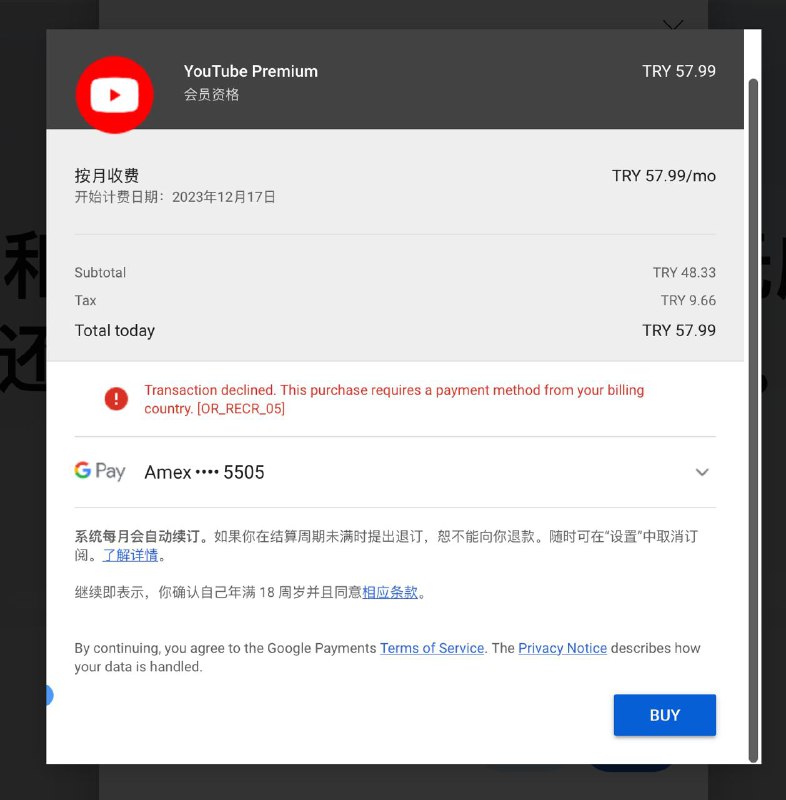Click the dialog's vertical scrollbar
This screenshot has width=786, height=800.
[x=753, y=420]
